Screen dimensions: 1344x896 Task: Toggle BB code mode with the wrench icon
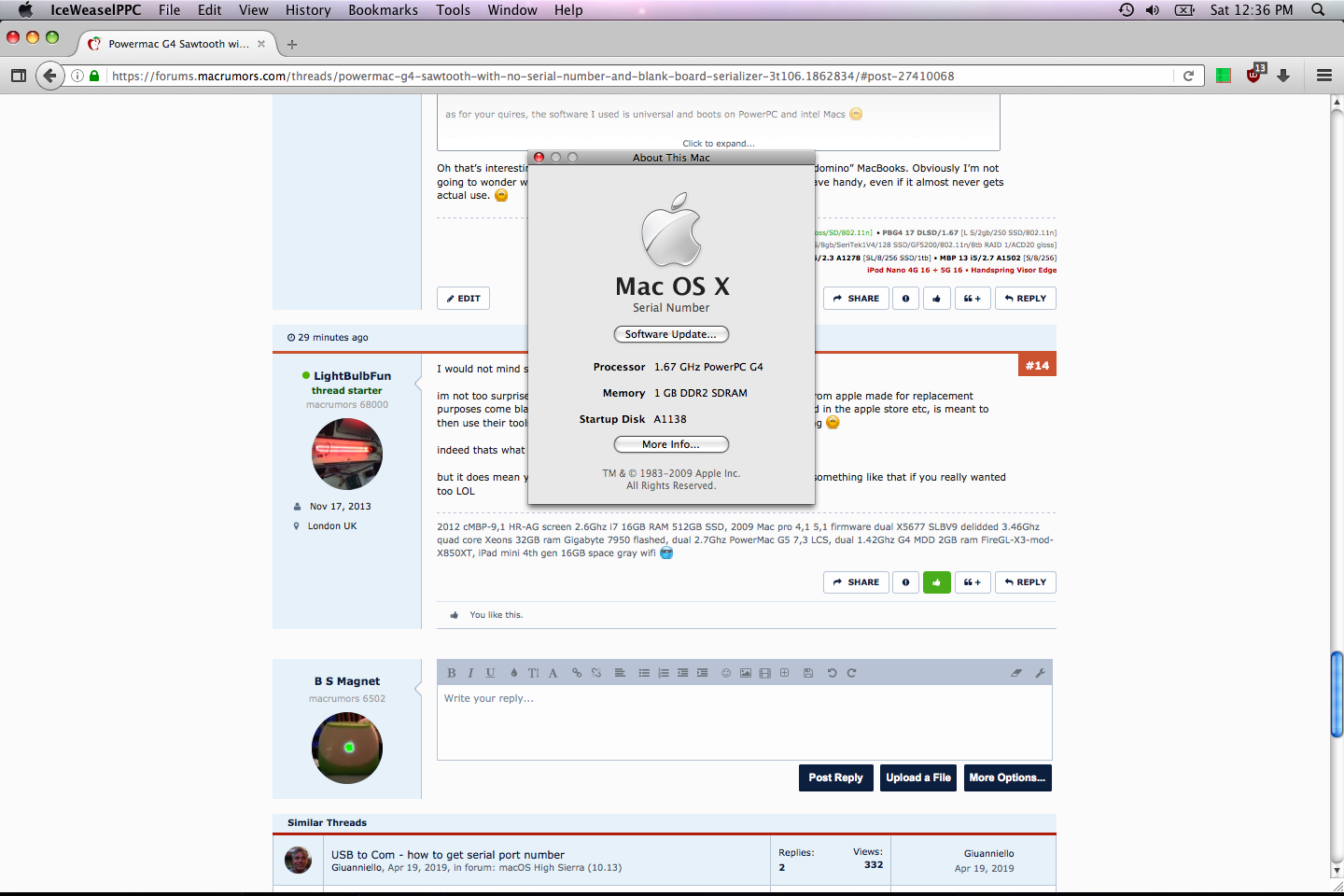coord(1040,673)
